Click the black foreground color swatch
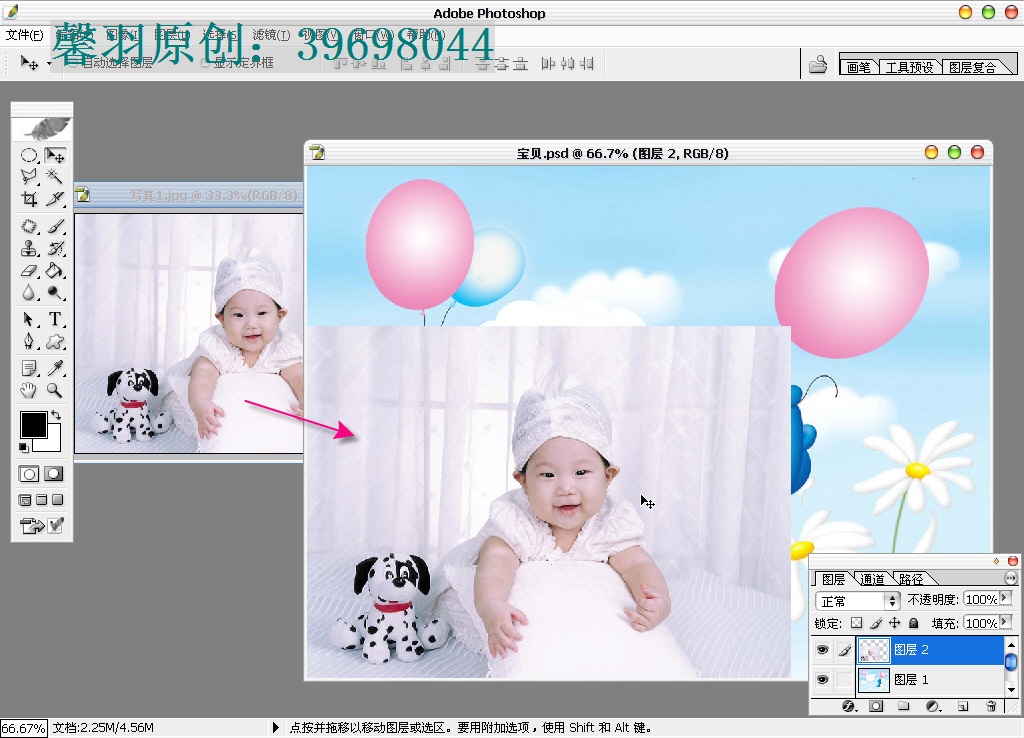The width and height of the screenshot is (1024, 738). (x=33, y=425)
